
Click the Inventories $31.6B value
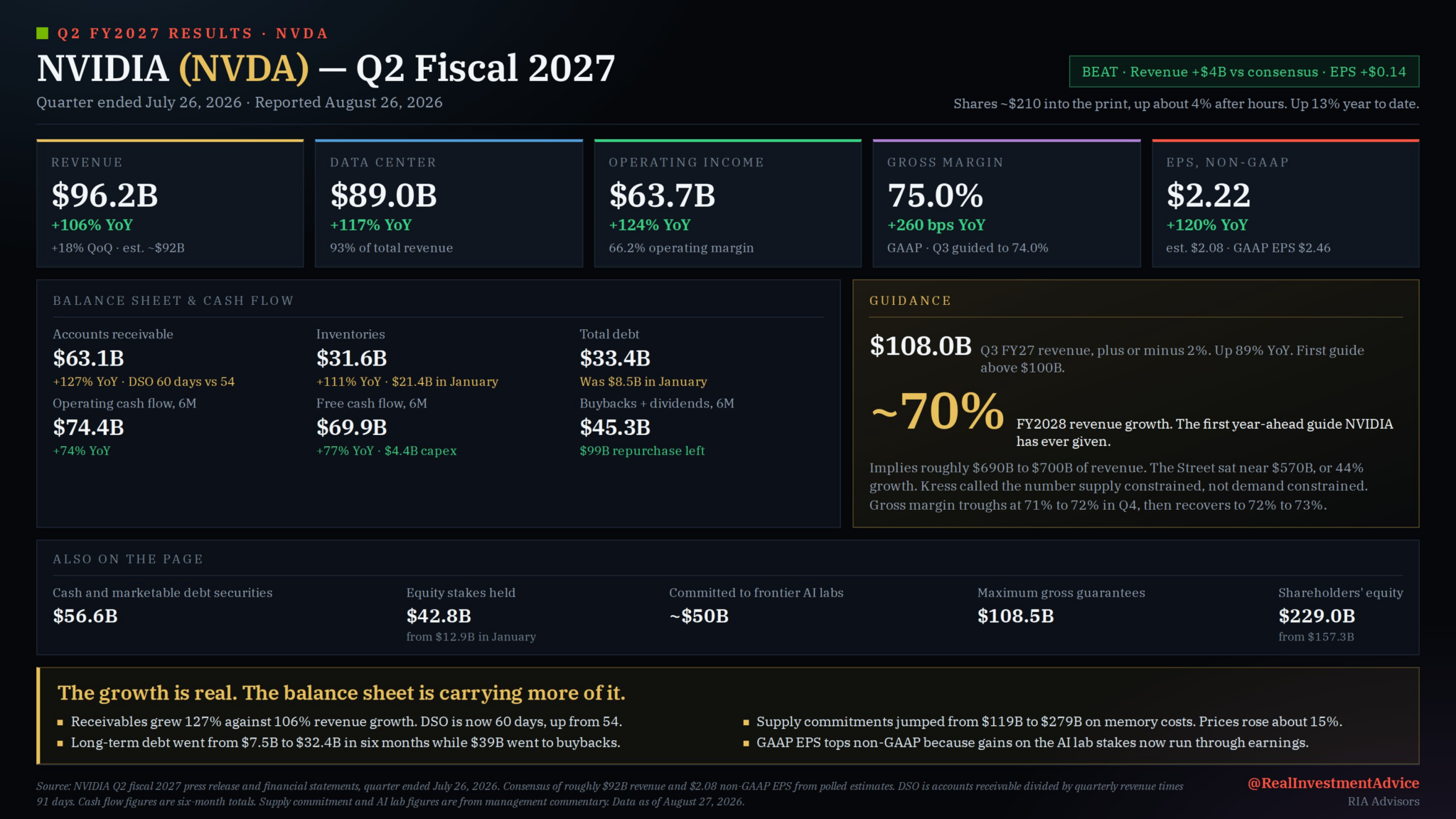click(x=352, y=358)
